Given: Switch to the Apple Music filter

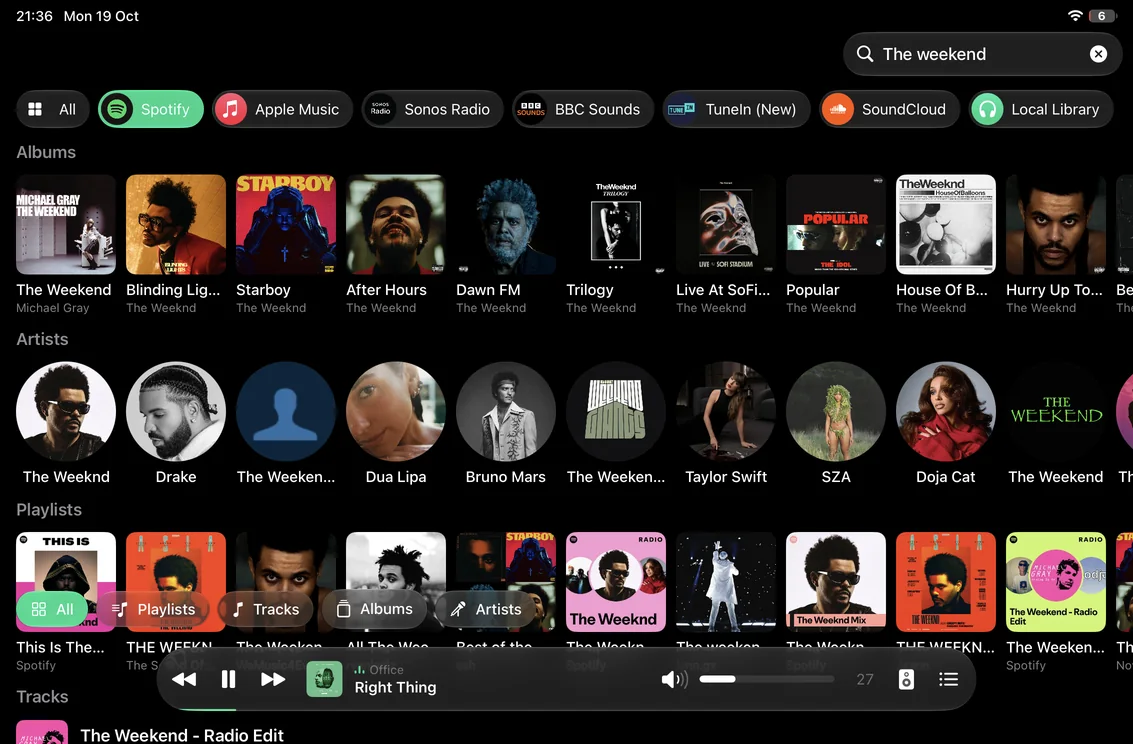Looking at the screenshot, I should 282,109.
